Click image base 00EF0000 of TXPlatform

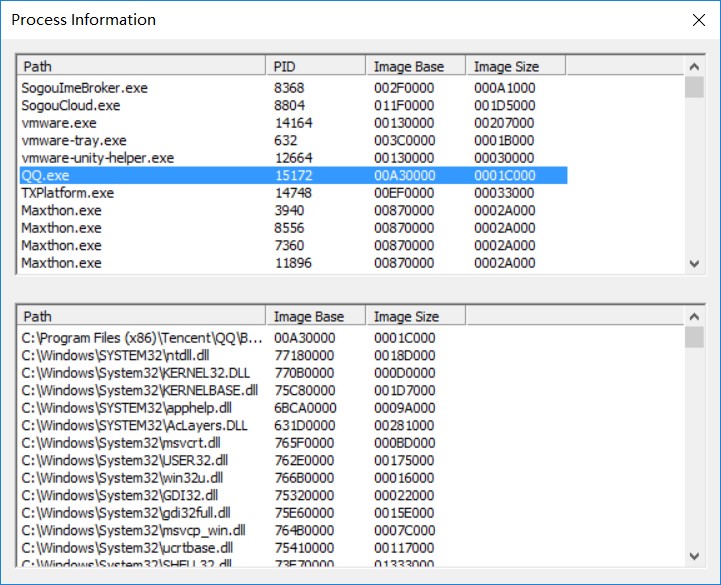404,193
